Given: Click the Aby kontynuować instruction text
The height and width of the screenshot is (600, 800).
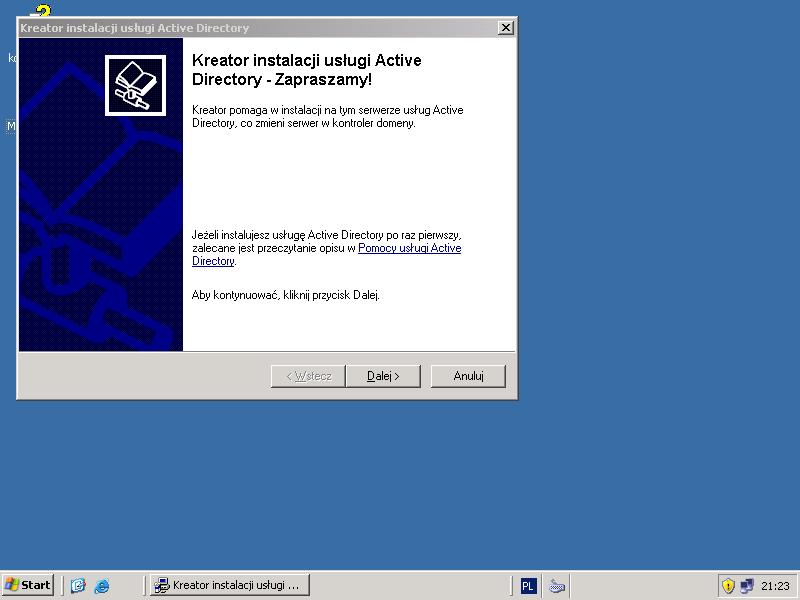Looking at the screenshot, I should click(286, 295).
